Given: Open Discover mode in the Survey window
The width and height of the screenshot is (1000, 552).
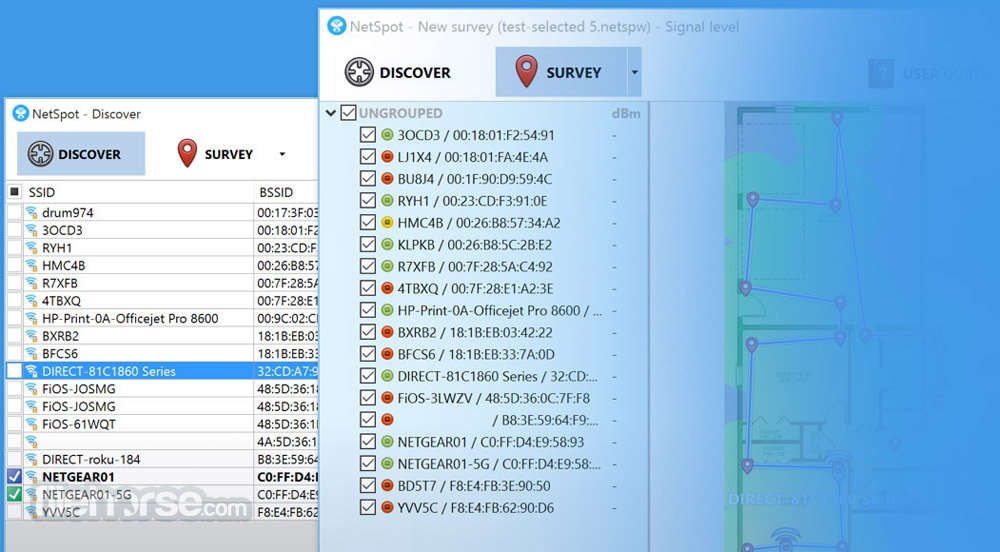Looking at the screenshot, I should click(397, 72).
